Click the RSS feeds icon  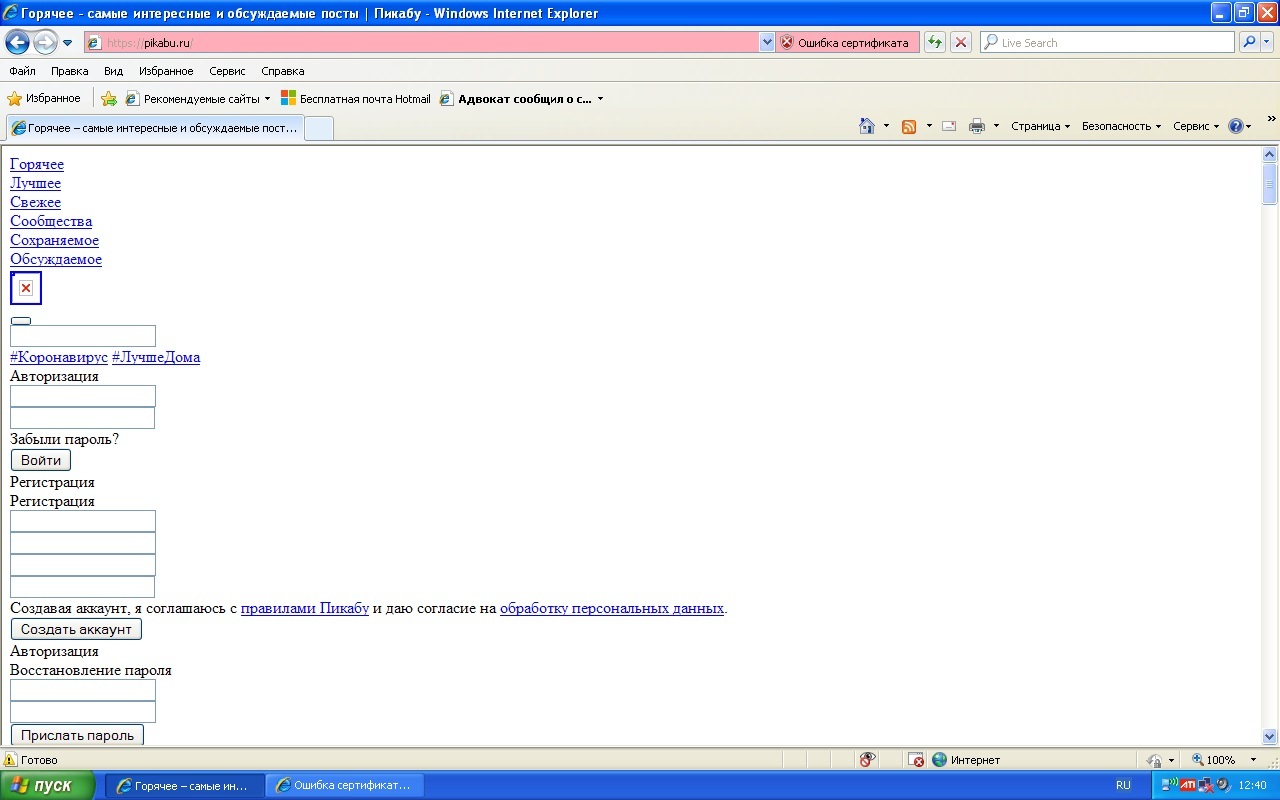[909, 126]
